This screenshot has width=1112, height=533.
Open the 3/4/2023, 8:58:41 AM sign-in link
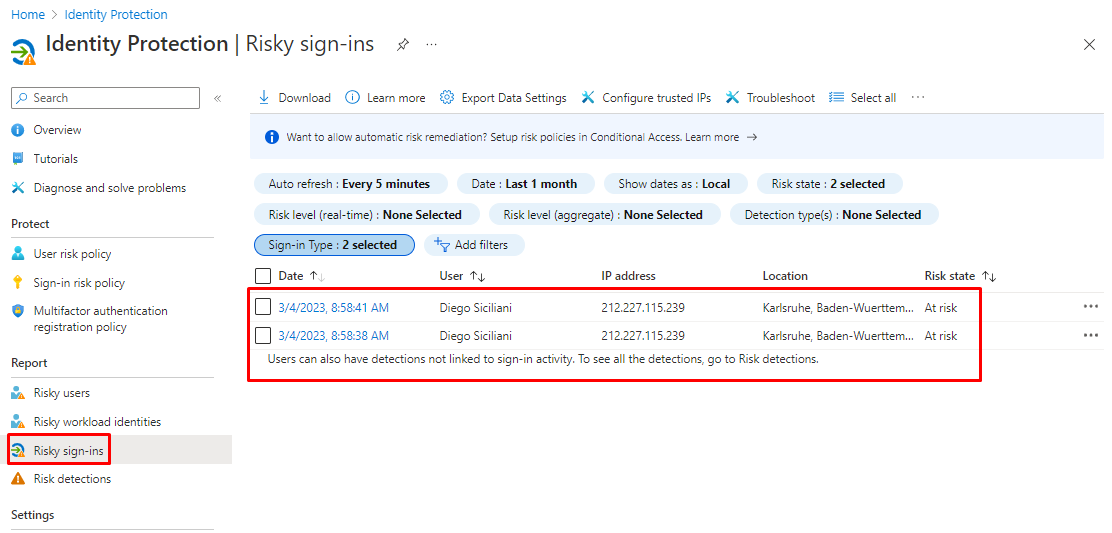pos(333,307)
